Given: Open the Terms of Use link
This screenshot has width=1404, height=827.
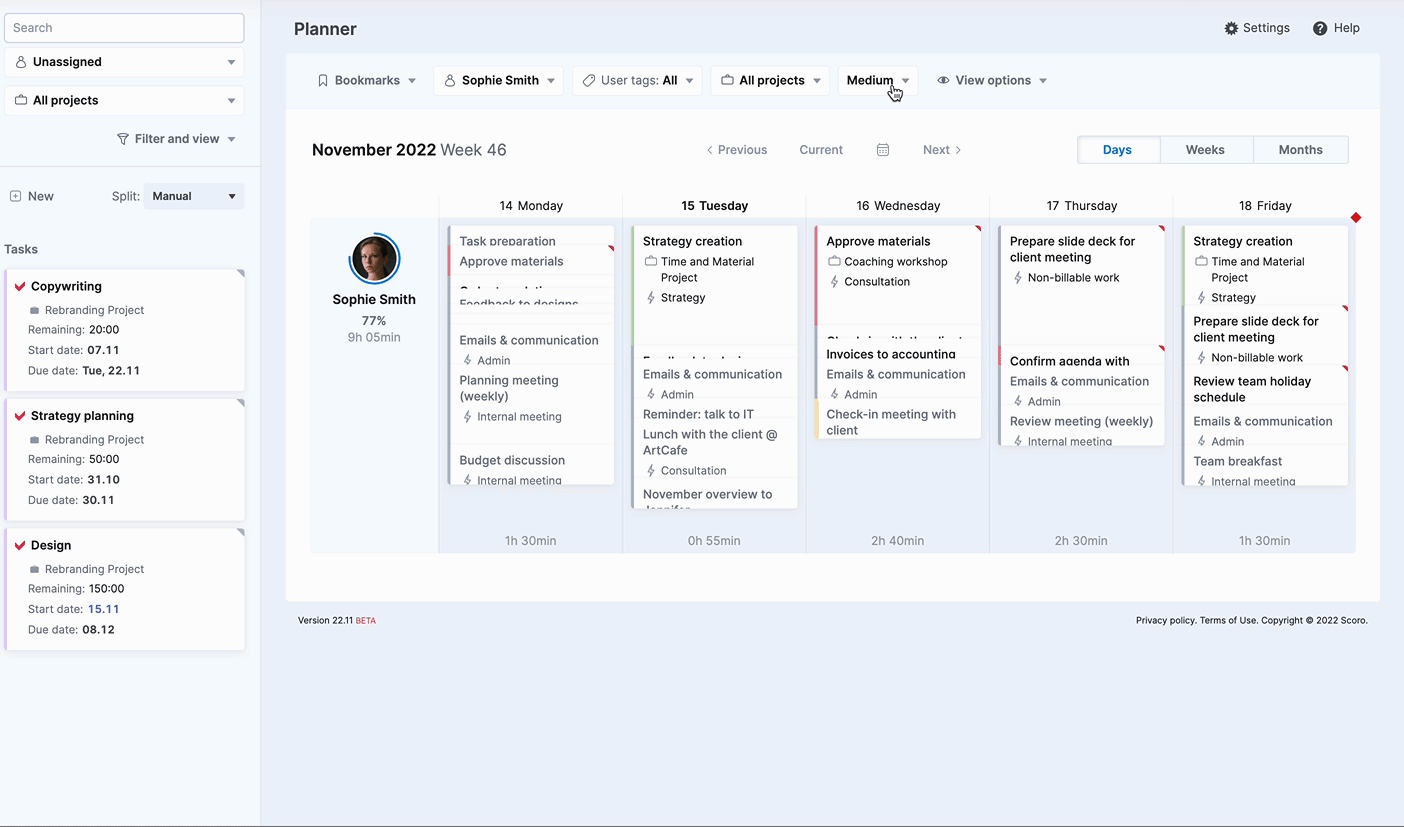Looking at the screenshot, I should tap(1229, 620).
